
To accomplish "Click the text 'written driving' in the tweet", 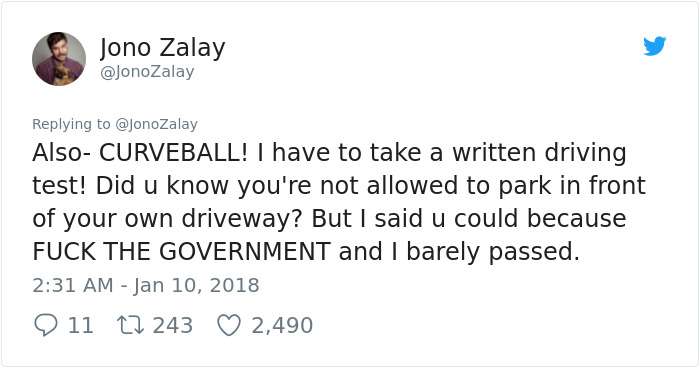I will [x=539, y=153].
